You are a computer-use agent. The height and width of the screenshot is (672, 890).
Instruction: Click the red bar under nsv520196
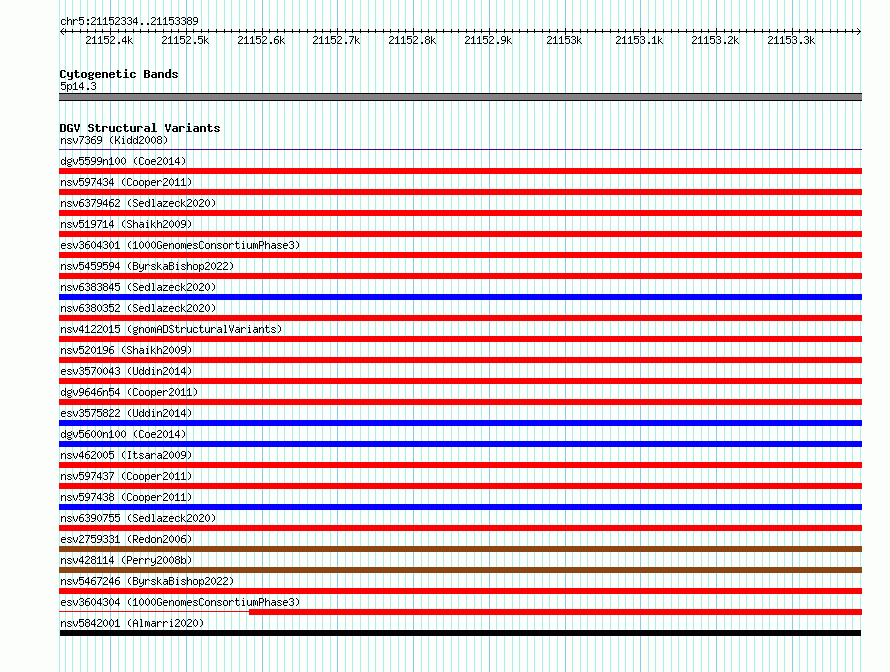pos(460,360)
